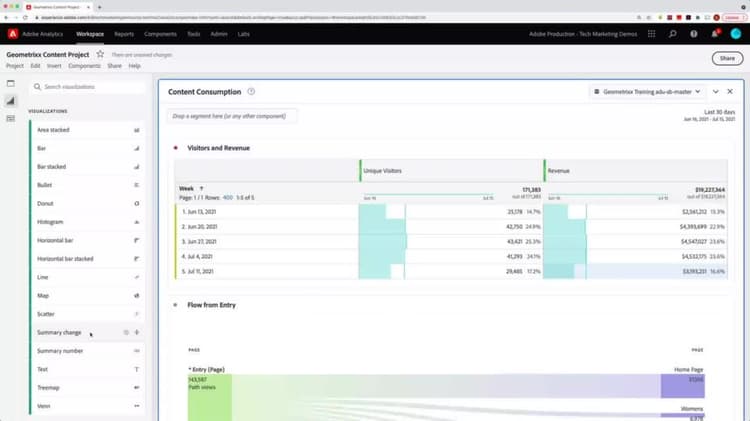Click the Share button
This screenshot has width=750, height=421.
click(727, 58)
